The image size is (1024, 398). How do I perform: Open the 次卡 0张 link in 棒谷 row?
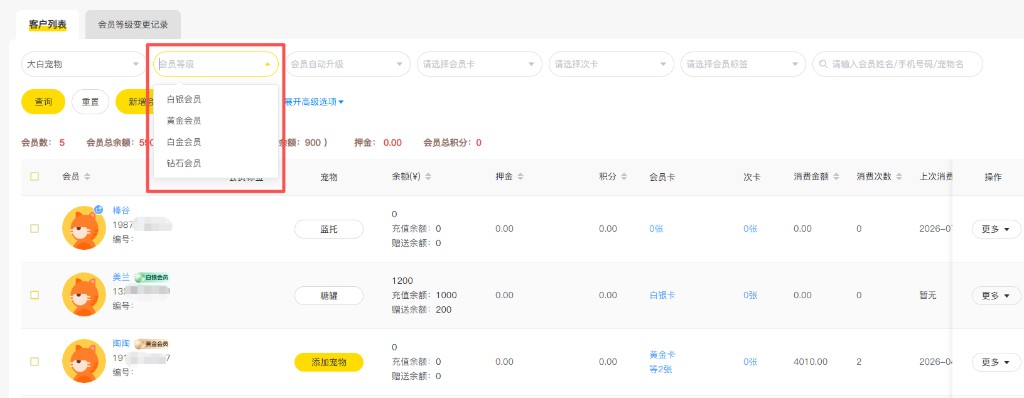click(x=750, y=229)
